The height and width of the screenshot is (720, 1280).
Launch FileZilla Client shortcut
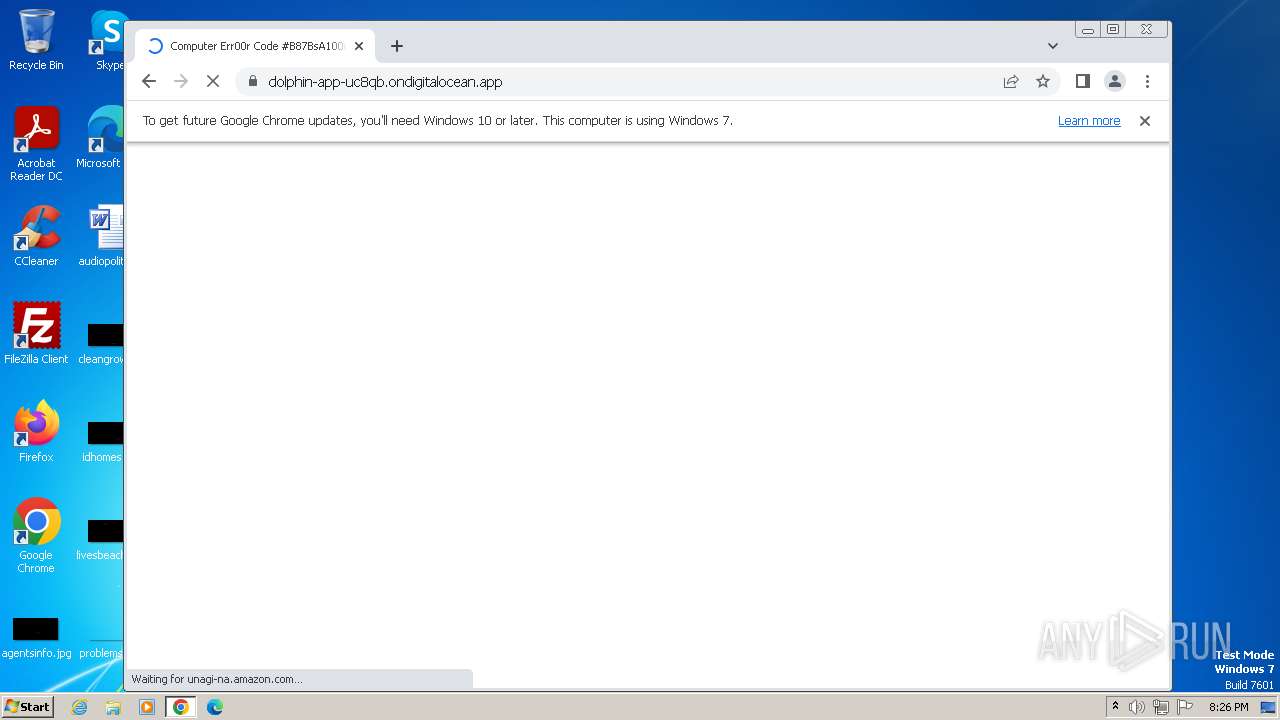tap(36, 334)
